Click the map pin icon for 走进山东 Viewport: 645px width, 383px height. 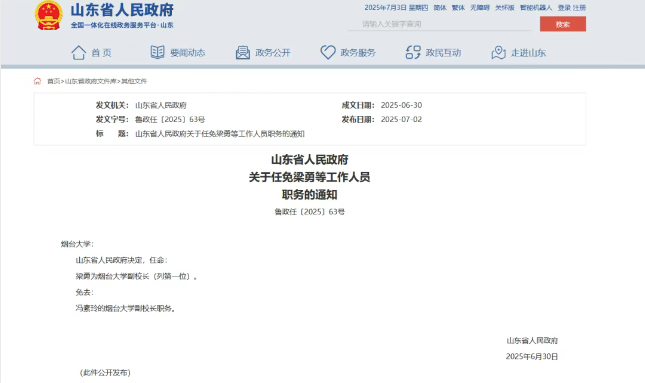tap(499, 53)
